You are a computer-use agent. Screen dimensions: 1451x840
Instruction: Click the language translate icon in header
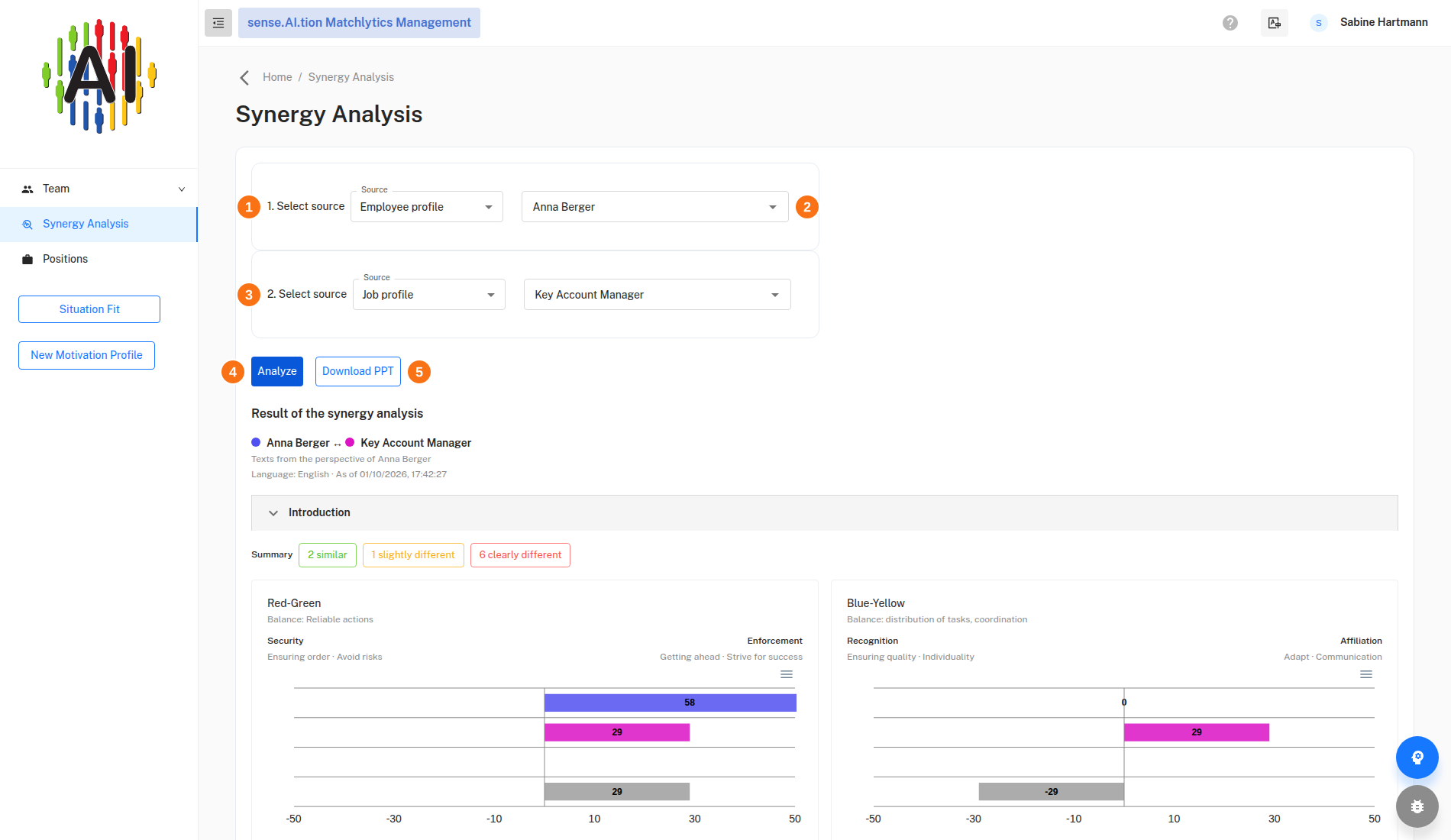click(x=1275, y=23)
